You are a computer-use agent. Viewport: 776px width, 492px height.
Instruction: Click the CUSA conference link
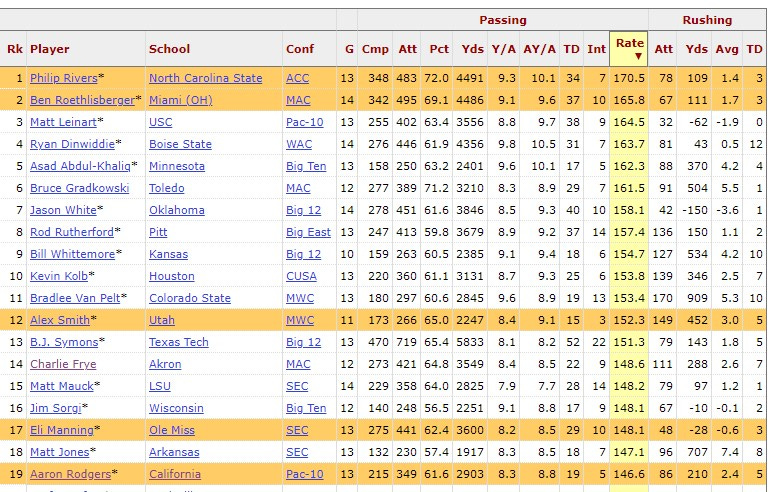[x=301, y=276]
